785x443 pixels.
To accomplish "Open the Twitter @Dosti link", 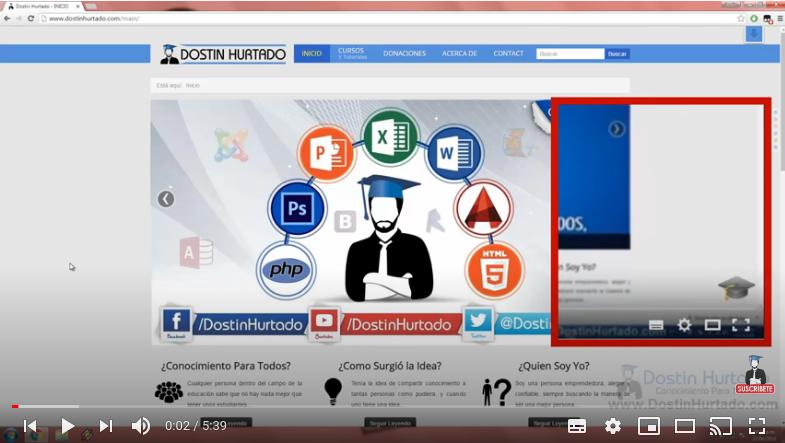I will pyautogui.click(x=506, y=324).
